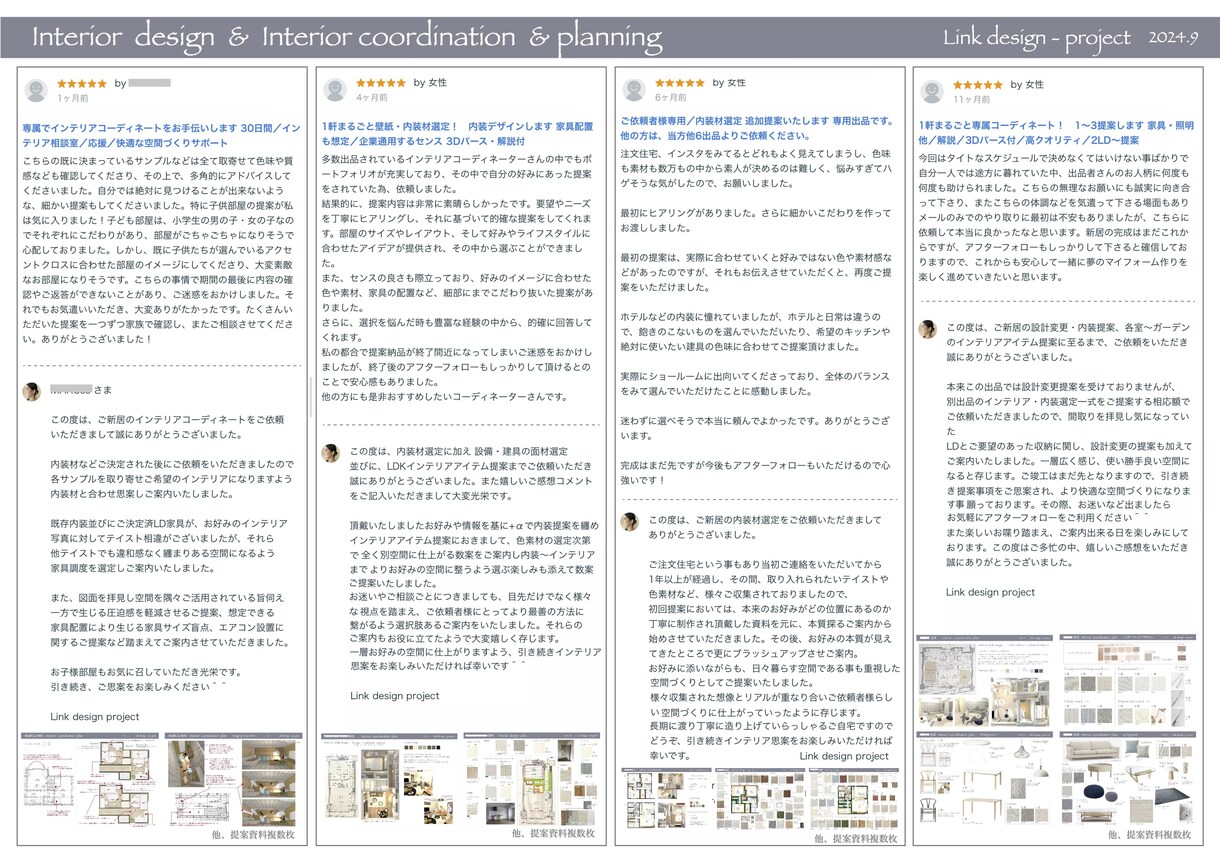Click the 'Link design project' signature in the first column
The height and width of the screenshot is (863, 1220).
pyautogui.click(x=95, y=716)
